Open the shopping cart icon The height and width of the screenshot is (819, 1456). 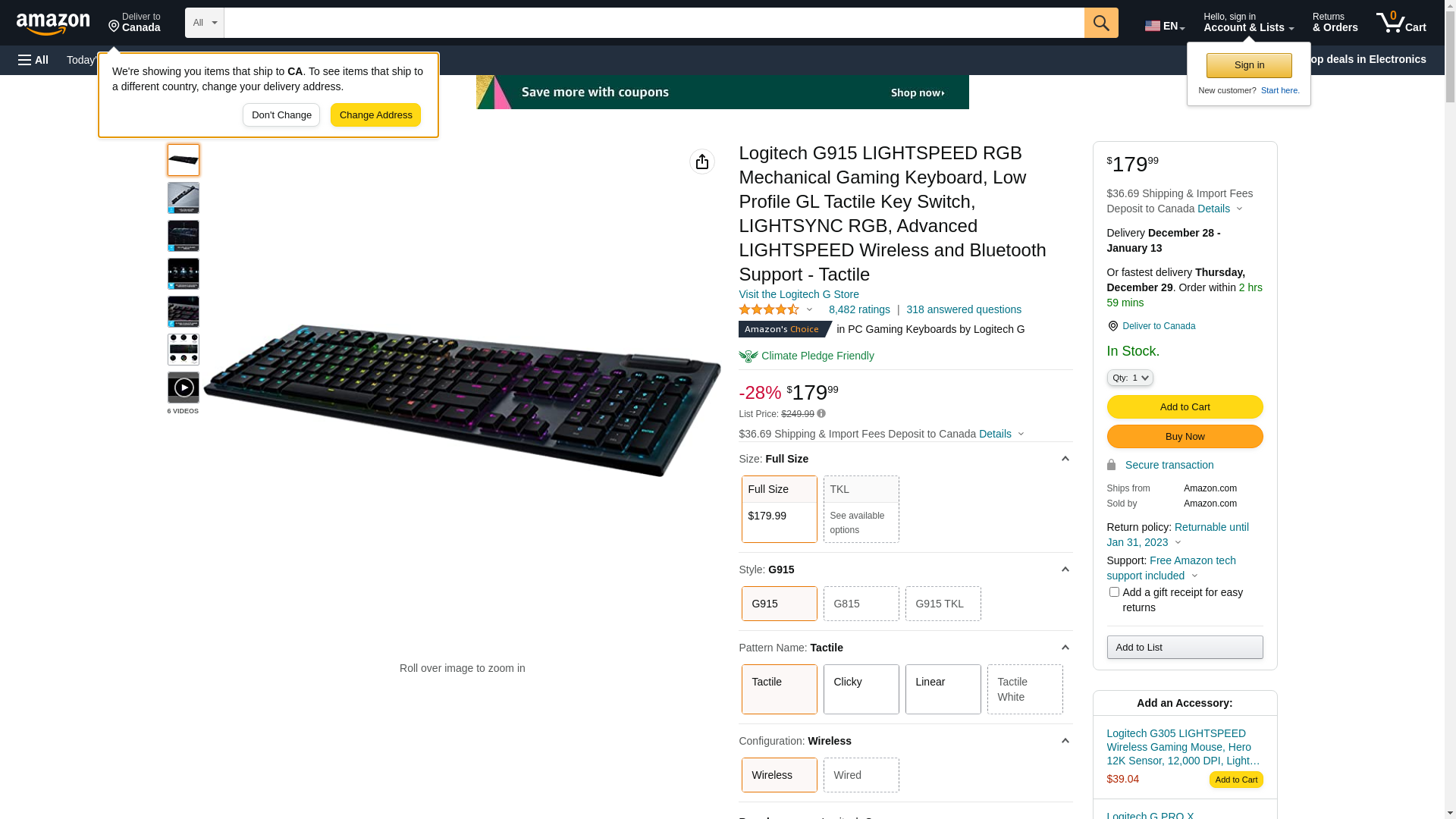(1401, 23)
